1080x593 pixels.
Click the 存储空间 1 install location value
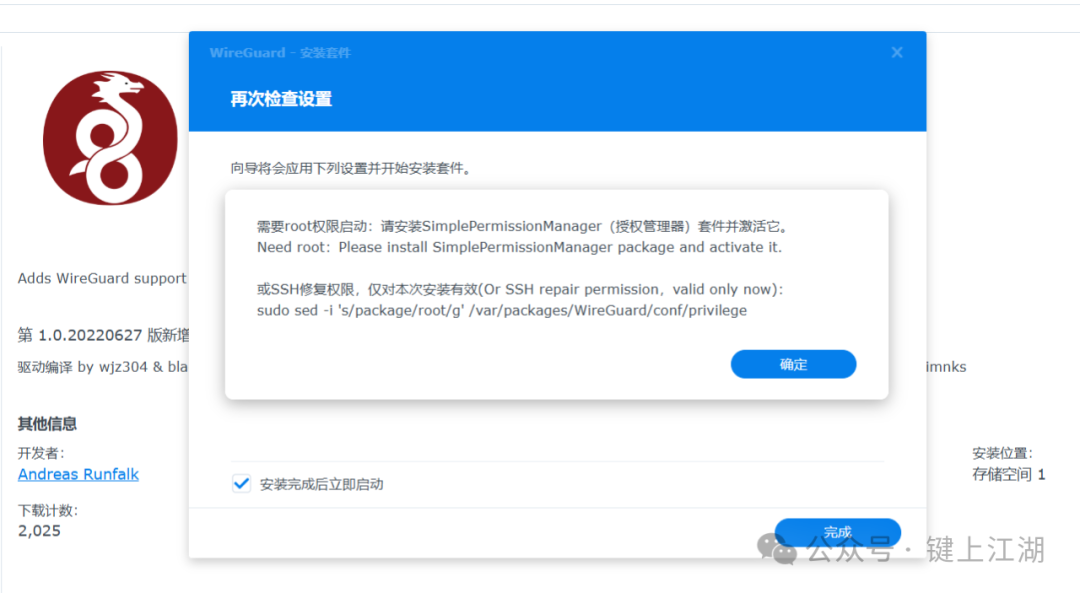click(1008, 474)
